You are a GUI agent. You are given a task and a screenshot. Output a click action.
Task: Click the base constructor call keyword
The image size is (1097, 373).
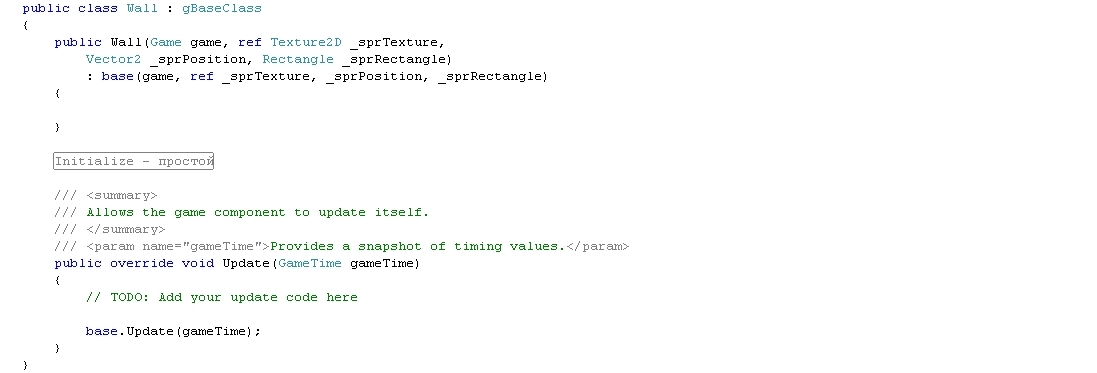(x=118, y=76)
